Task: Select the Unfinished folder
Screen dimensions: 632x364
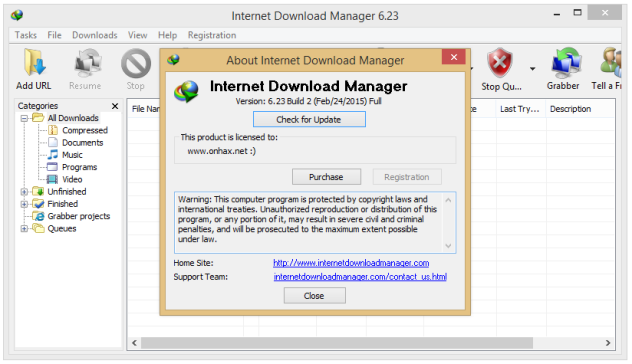Action: [x=67, y=191]
